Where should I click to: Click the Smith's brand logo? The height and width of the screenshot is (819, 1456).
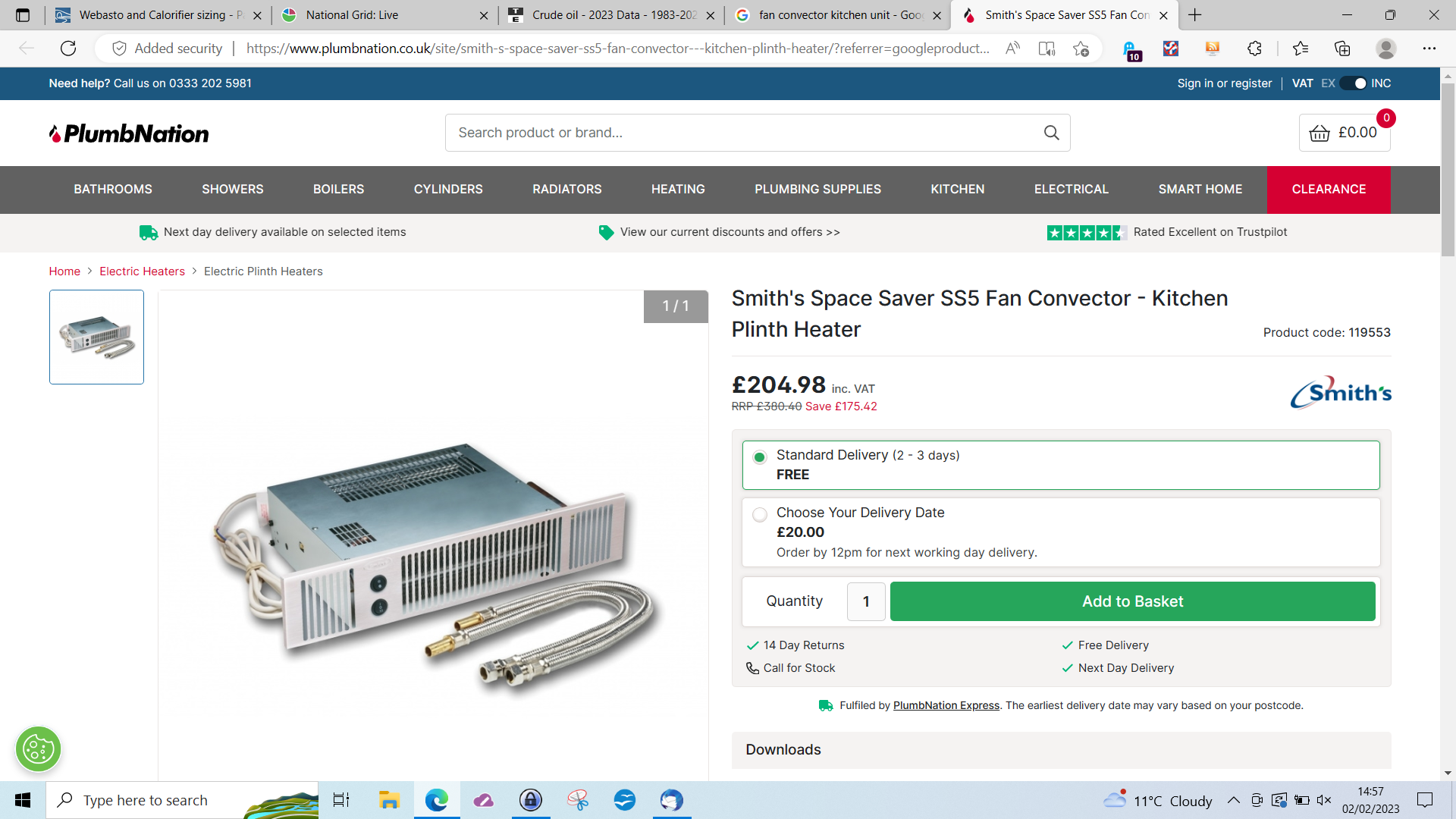1341,392
